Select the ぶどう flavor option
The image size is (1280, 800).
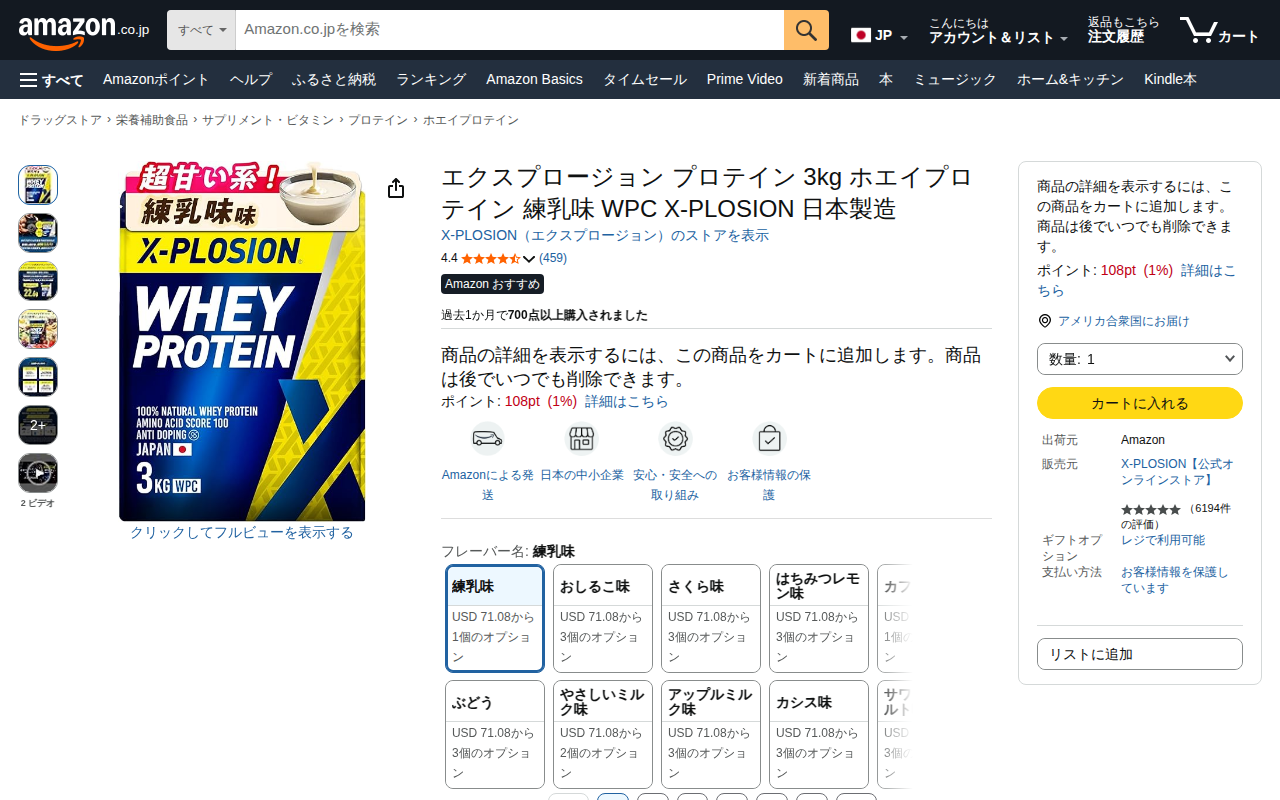pos(495,735)
